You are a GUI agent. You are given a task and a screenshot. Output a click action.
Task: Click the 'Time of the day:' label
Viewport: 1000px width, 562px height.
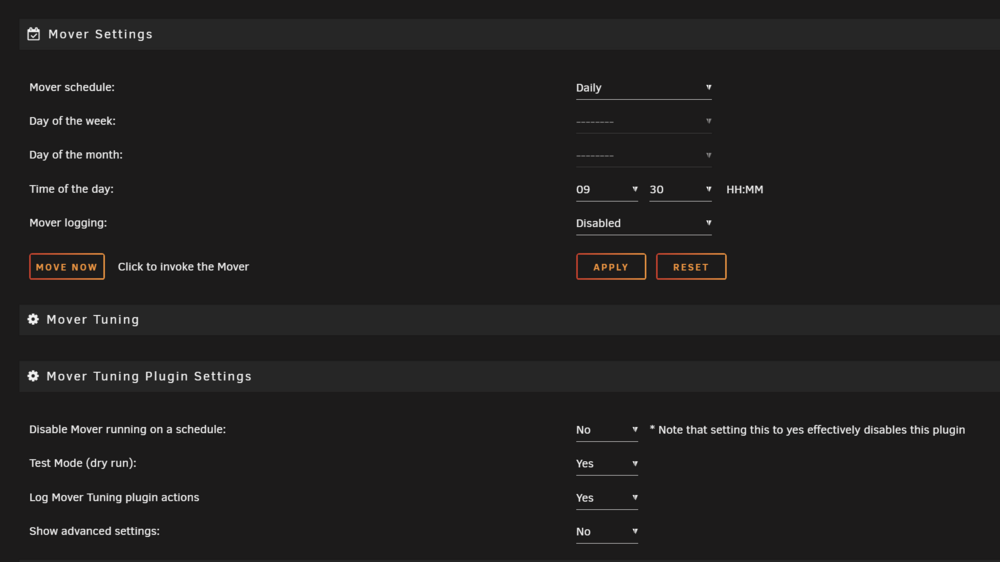click(x=71, y=189)
